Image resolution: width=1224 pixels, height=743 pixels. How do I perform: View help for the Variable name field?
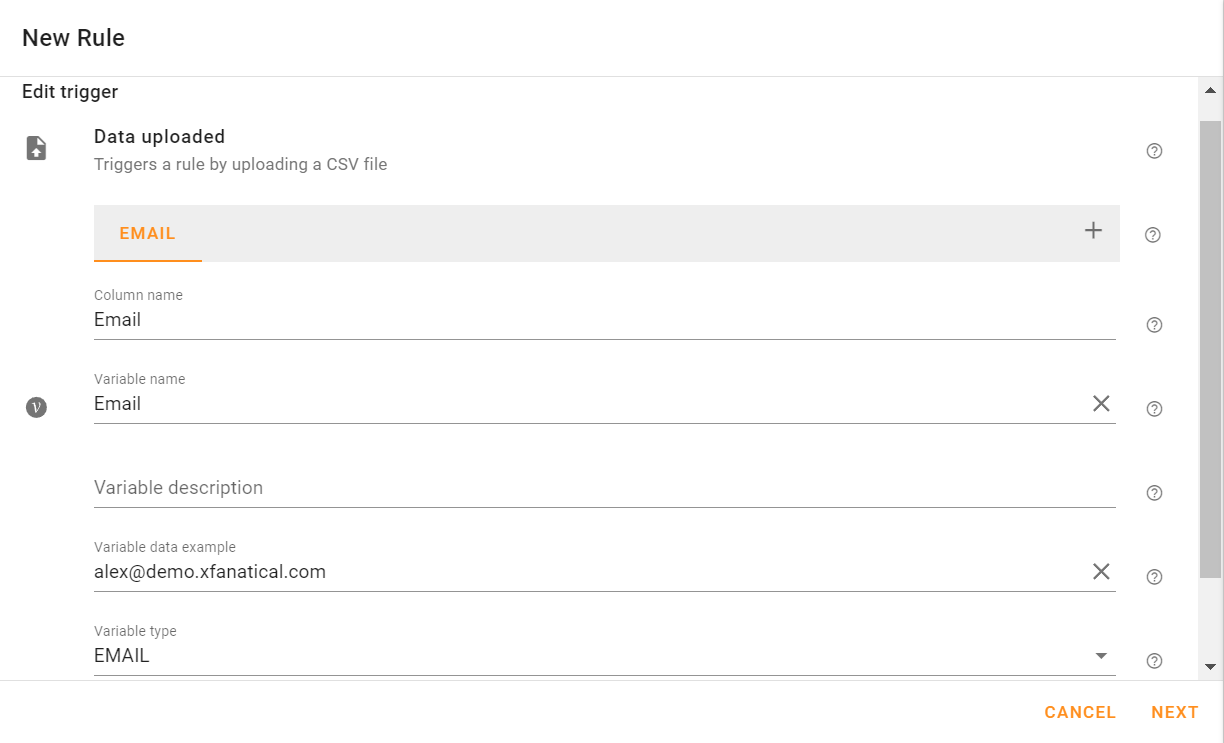click(x=1153, y=408)
